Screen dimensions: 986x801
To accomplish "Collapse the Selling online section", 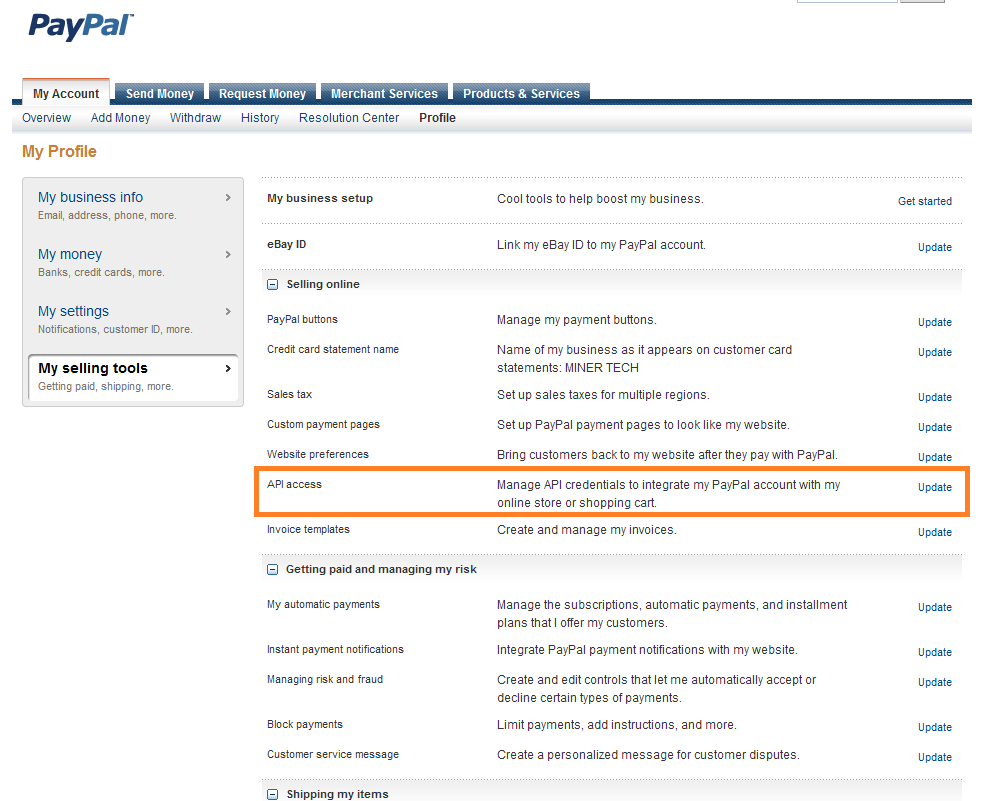I will click(x=273, y=285).
